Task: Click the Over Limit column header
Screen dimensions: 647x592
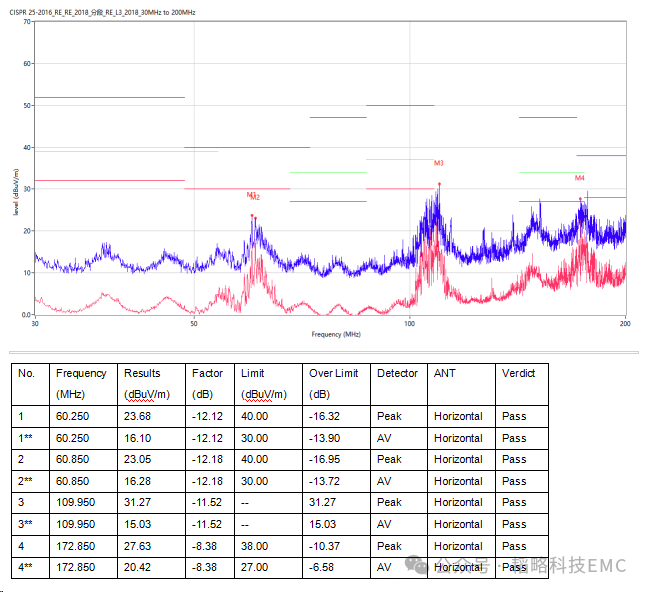Action: click(335, 373)
